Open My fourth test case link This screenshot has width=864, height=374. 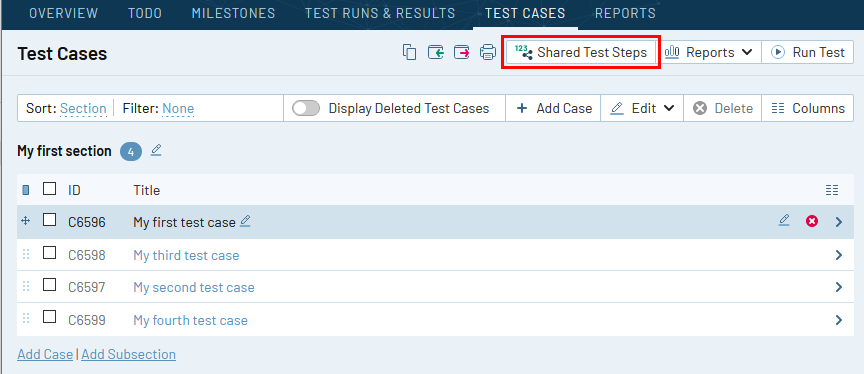[190, 321]
